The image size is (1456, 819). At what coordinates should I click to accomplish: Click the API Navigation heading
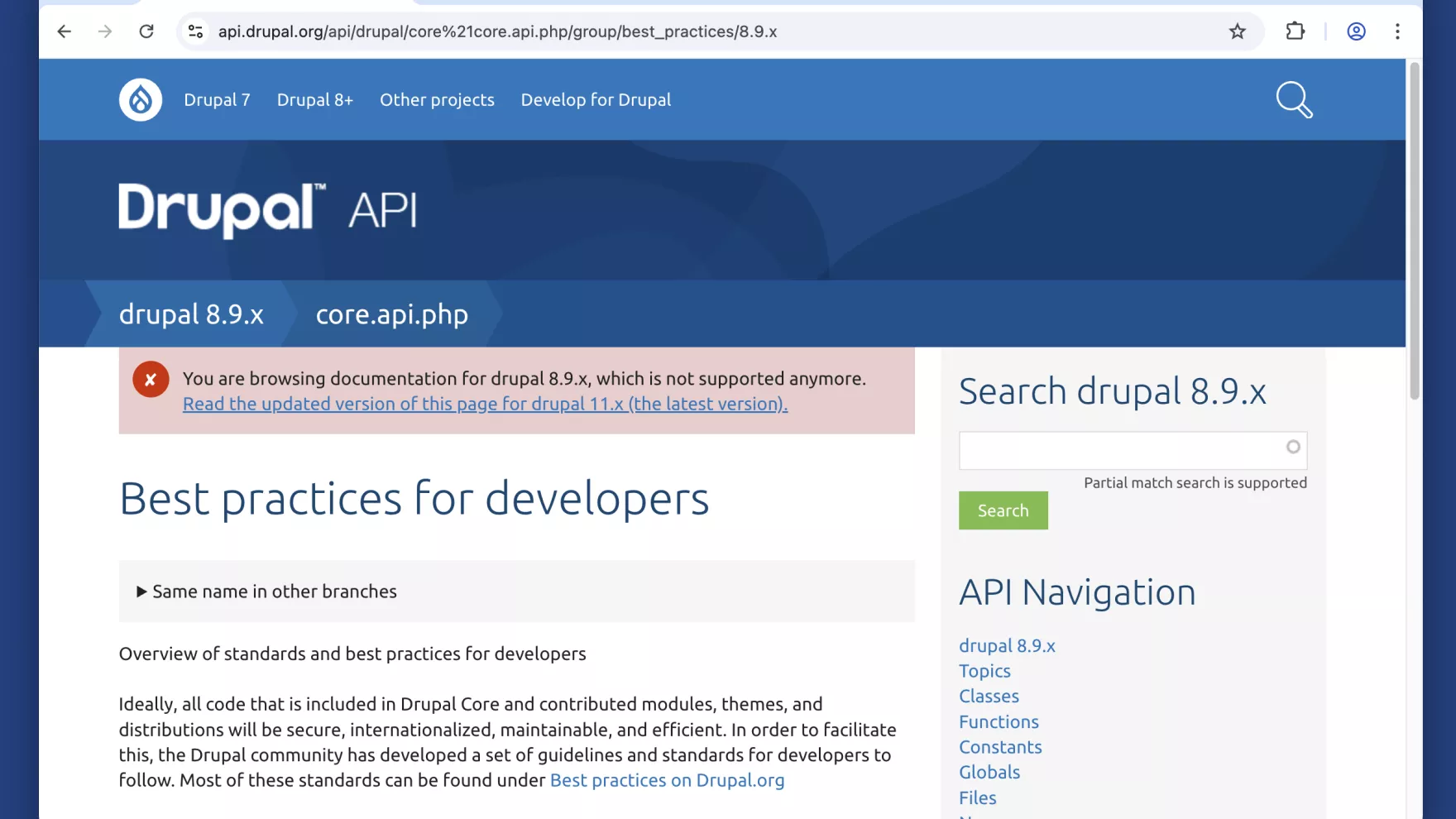coord(1077,592)
